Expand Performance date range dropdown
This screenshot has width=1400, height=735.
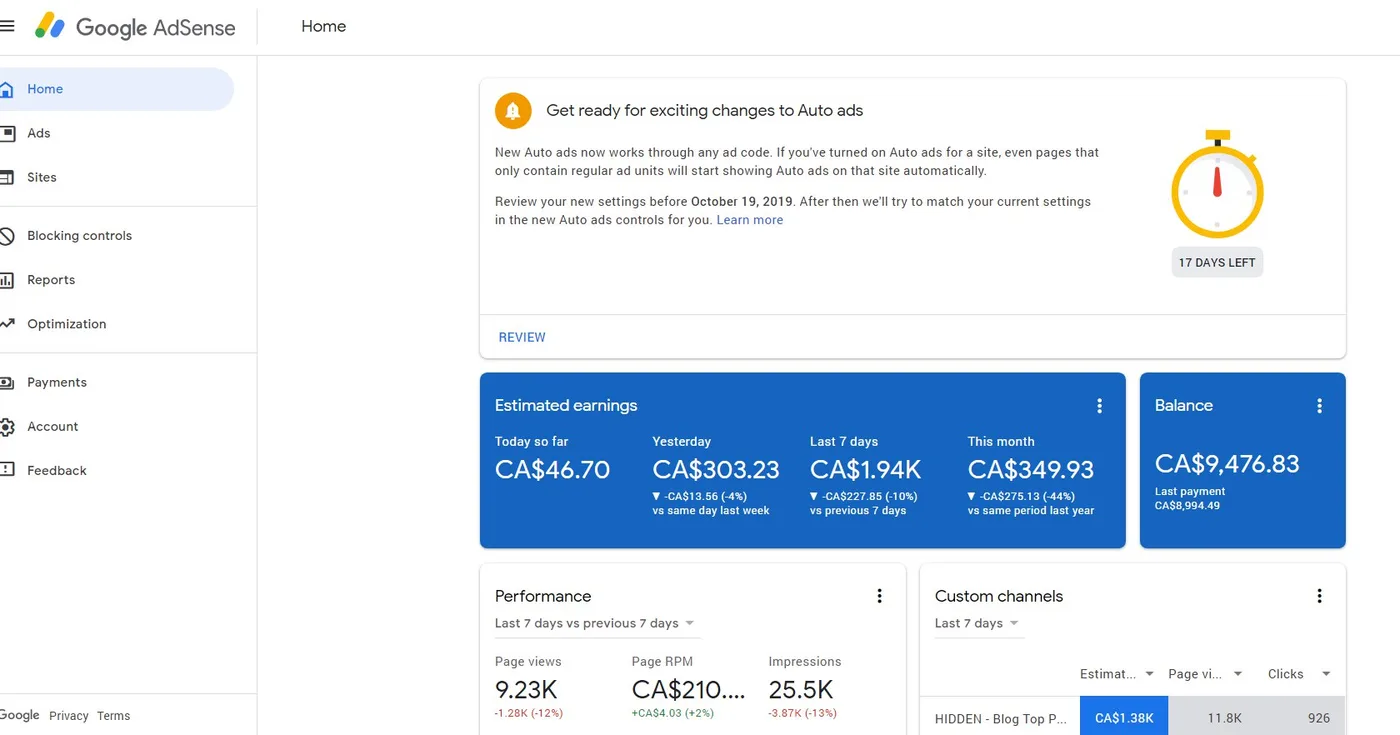coord(597,624)
